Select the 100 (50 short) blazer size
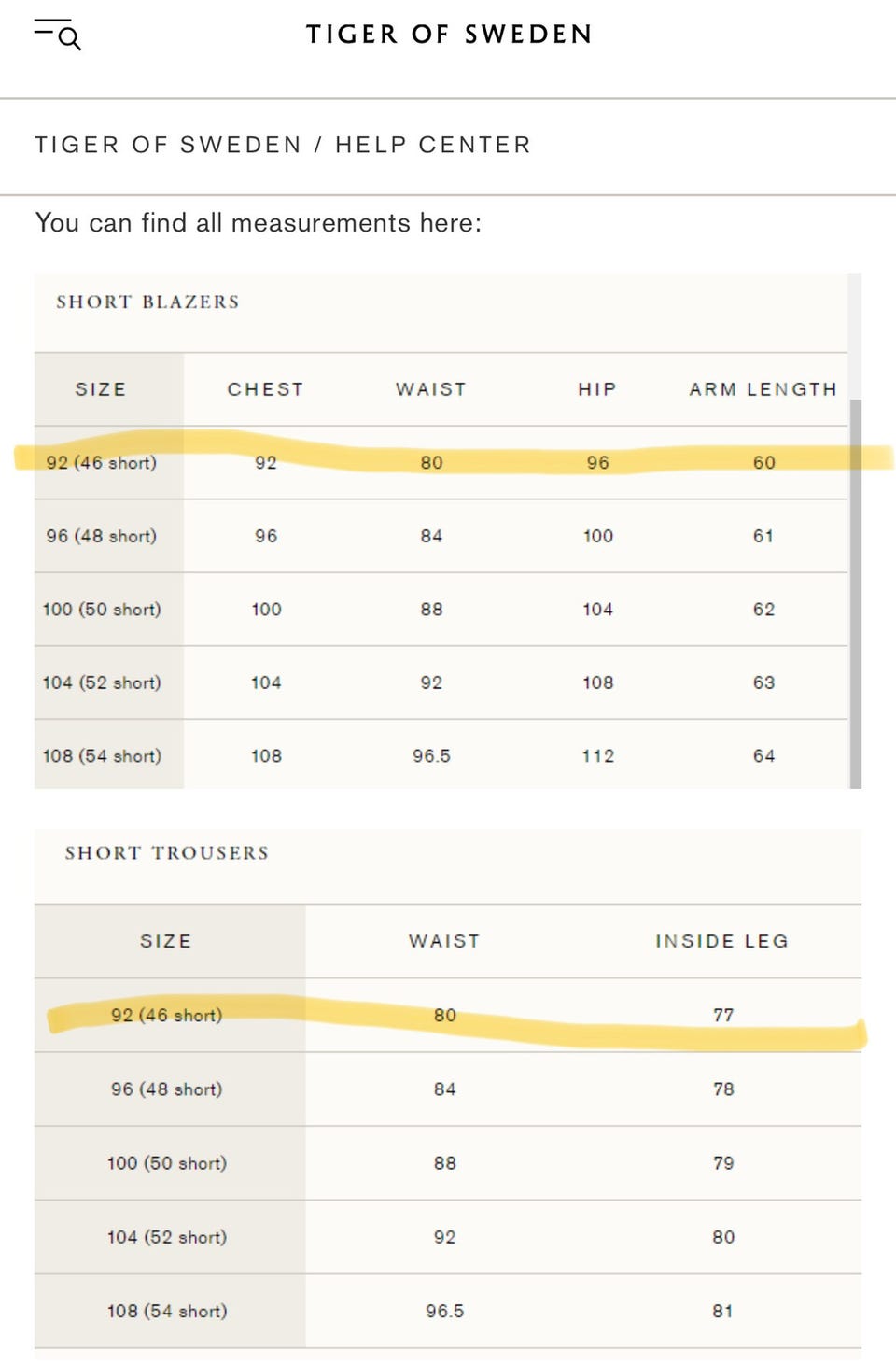The height and width of the screenshot is (1363, 896). pyautogui.click(x=102, y=610)
